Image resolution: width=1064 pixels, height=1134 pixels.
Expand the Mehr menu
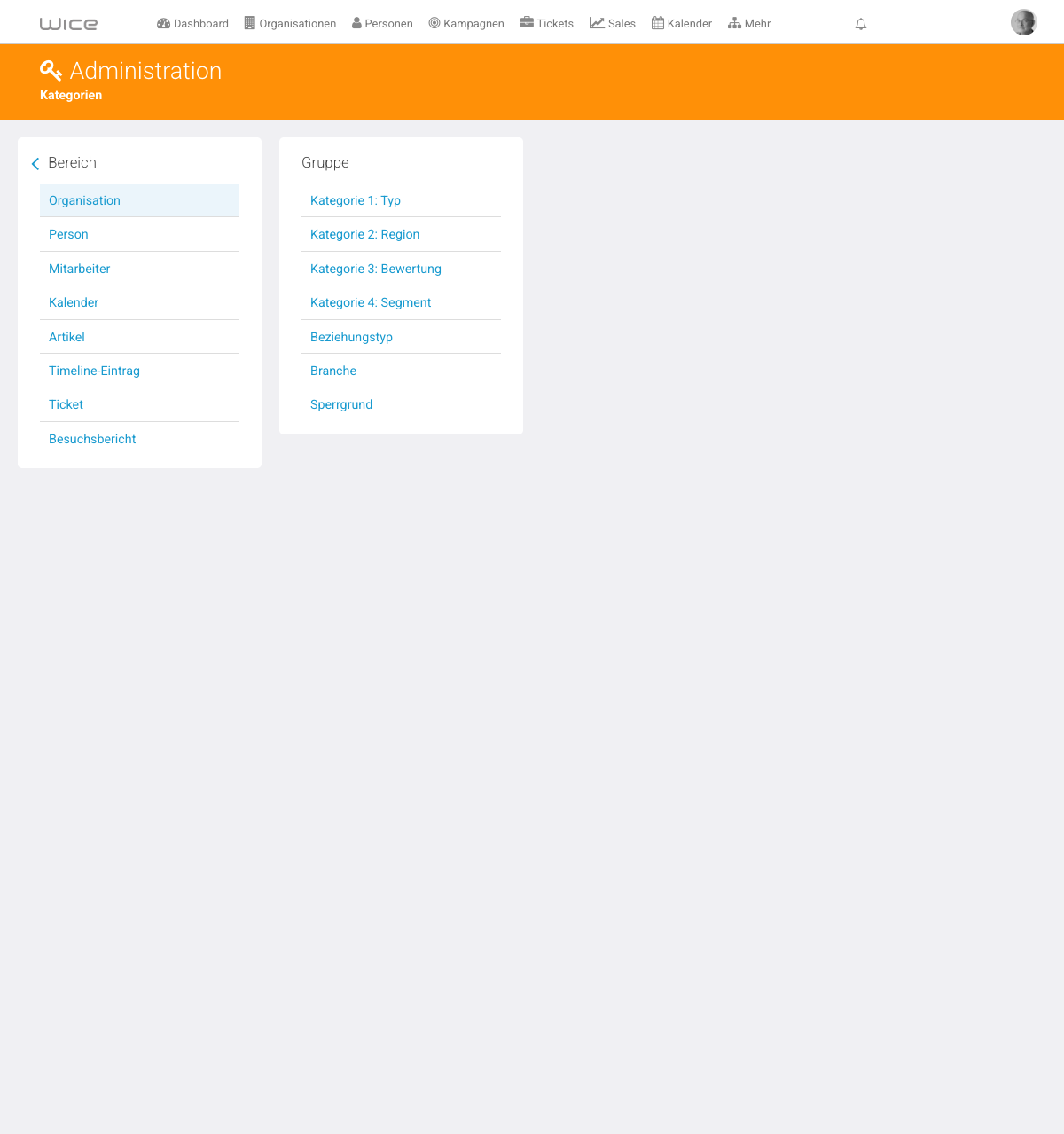(749, 24)
